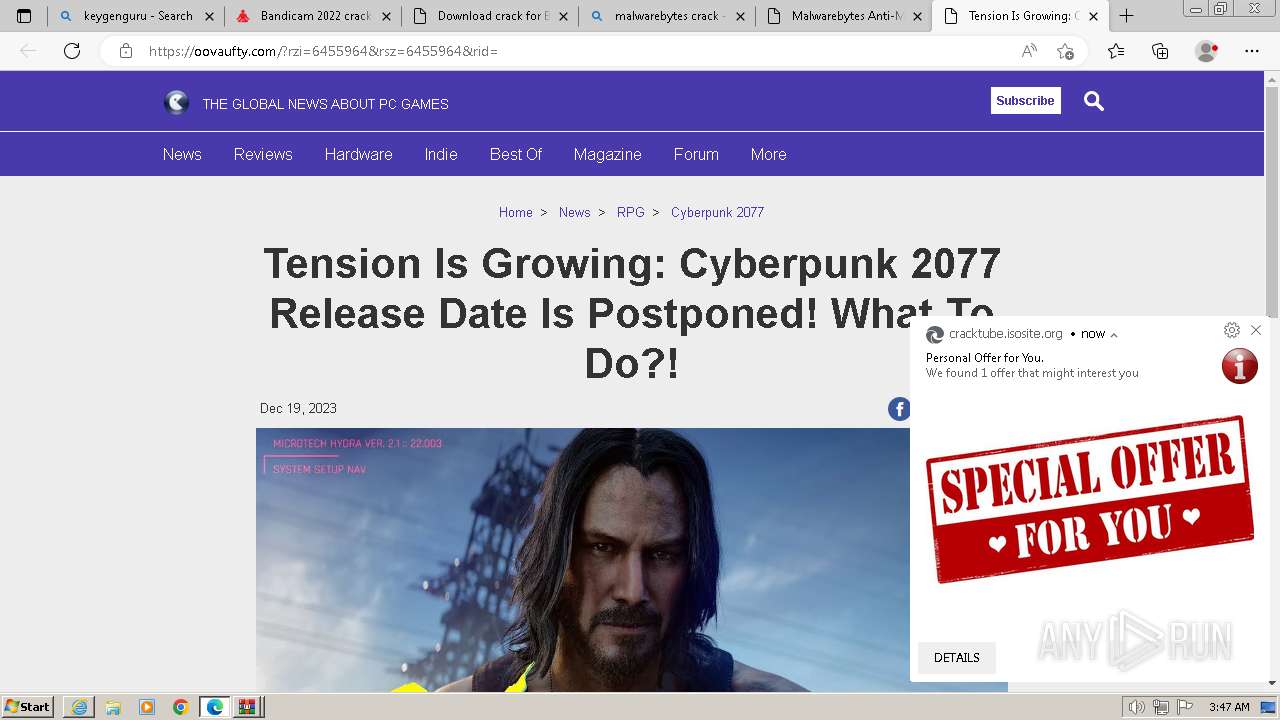This screenshot has width=1280, height=720.
Task: Switch to keygenguru - Search tab
Action: (x=138, y=16)
